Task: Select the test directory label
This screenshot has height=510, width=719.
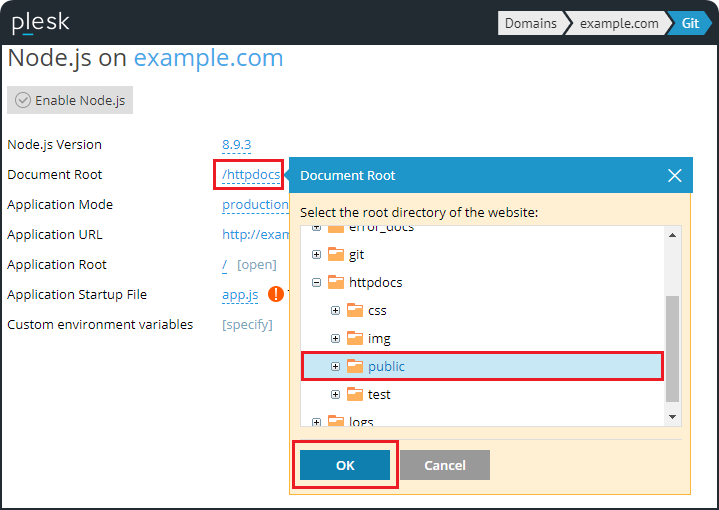Action: tap(379, 394)
